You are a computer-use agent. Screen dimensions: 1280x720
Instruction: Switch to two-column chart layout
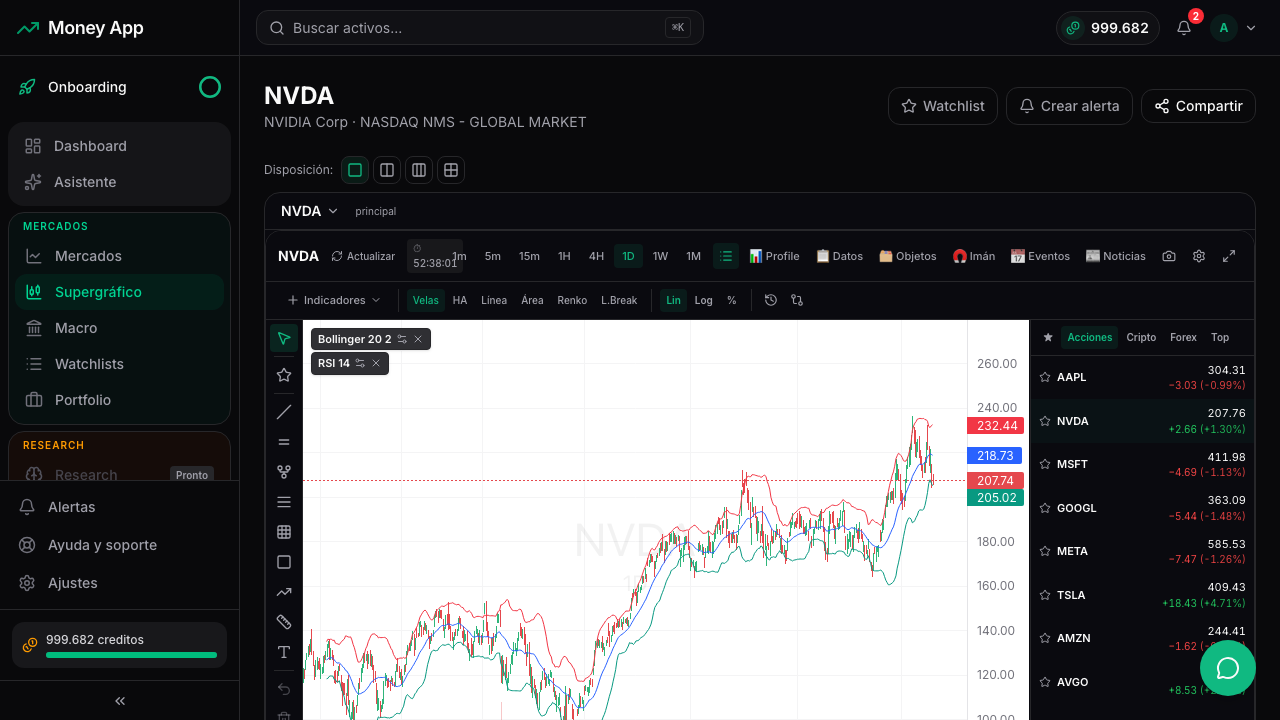click(x=387, y=170)
